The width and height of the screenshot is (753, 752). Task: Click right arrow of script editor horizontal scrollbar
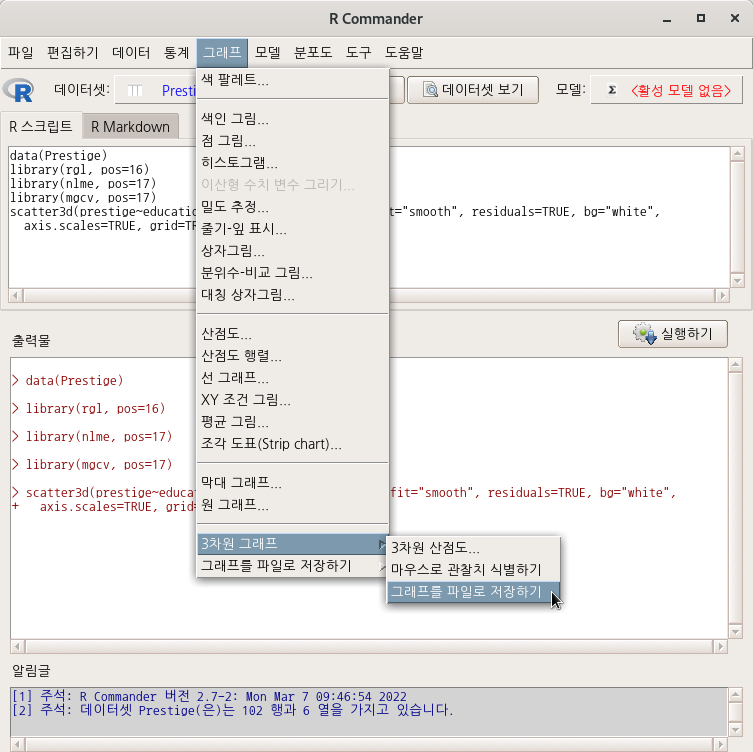pyautogui.click(x=722, y=295)
